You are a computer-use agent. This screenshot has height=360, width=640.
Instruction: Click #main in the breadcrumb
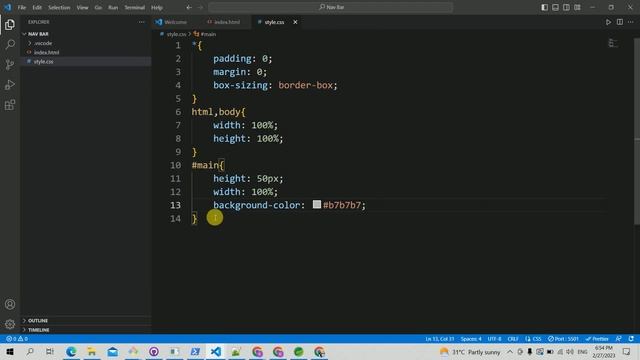coord(208,34)
